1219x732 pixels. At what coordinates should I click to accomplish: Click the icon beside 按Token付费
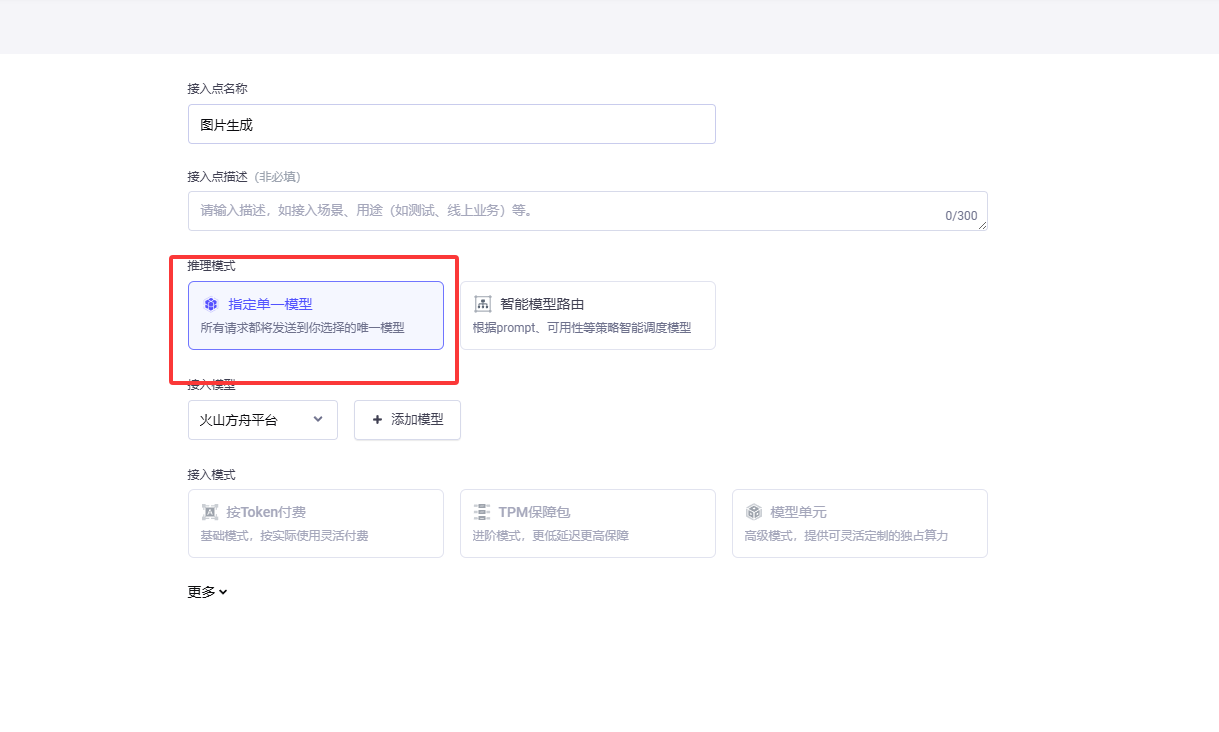click(210, 512)
